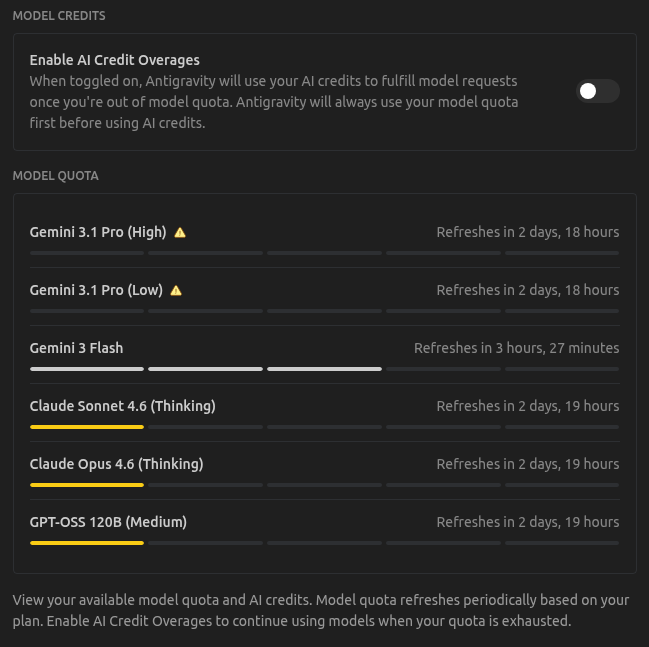Click the Claude Sonnet 4.6 (Thinking) yellow quota bar
Image resolution: width=649 pixels, height=647 pixels.
[x=87, y=427]
